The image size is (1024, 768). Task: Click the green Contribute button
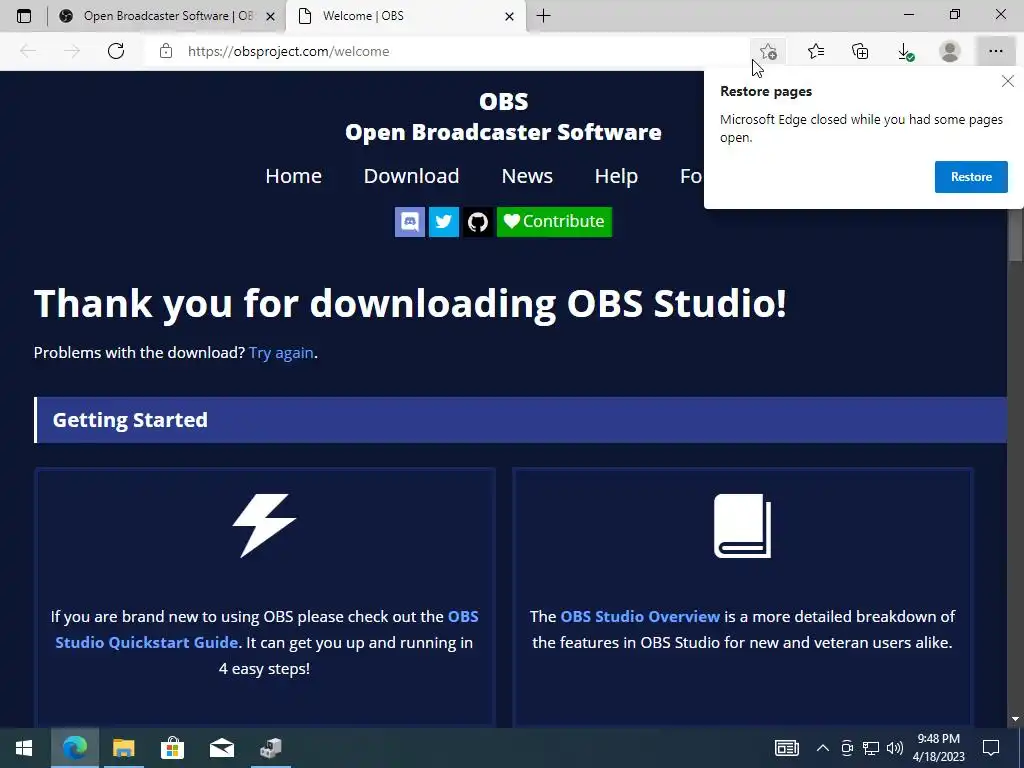click(554, 222)
